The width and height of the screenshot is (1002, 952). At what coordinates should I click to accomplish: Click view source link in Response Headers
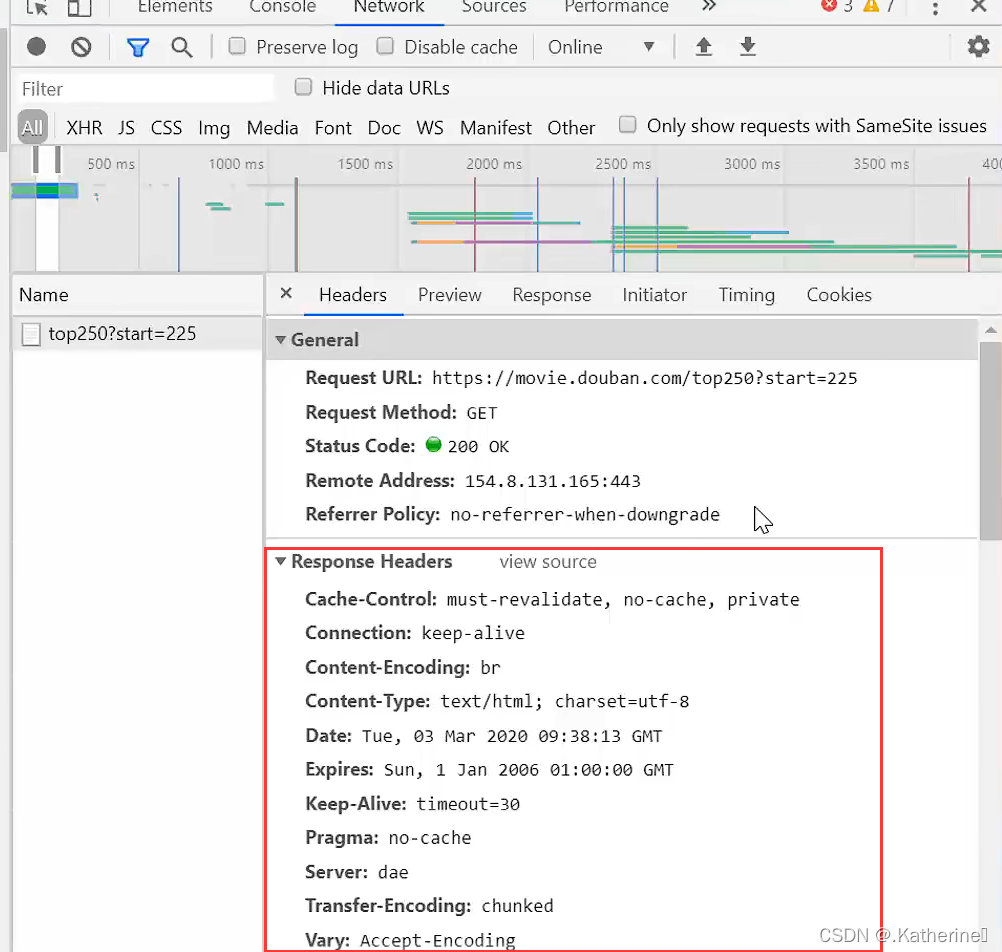pyautogui.click(x=548, y=562)
